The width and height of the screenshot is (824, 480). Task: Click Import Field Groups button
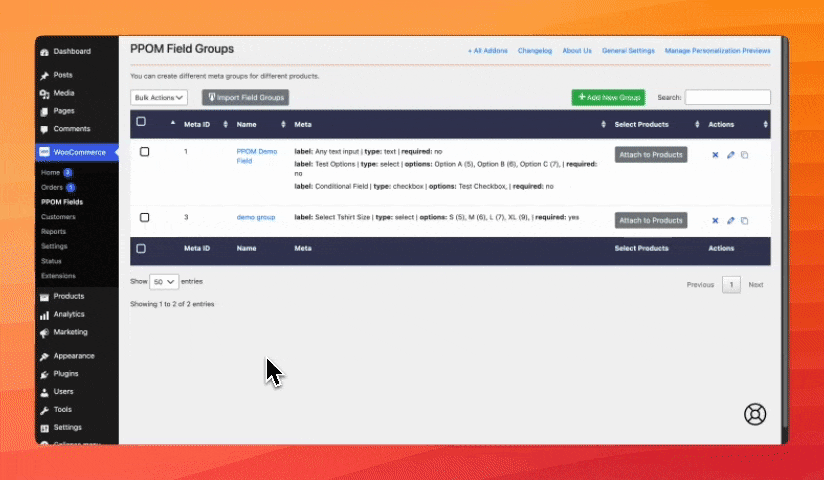(x=245, y=97)
